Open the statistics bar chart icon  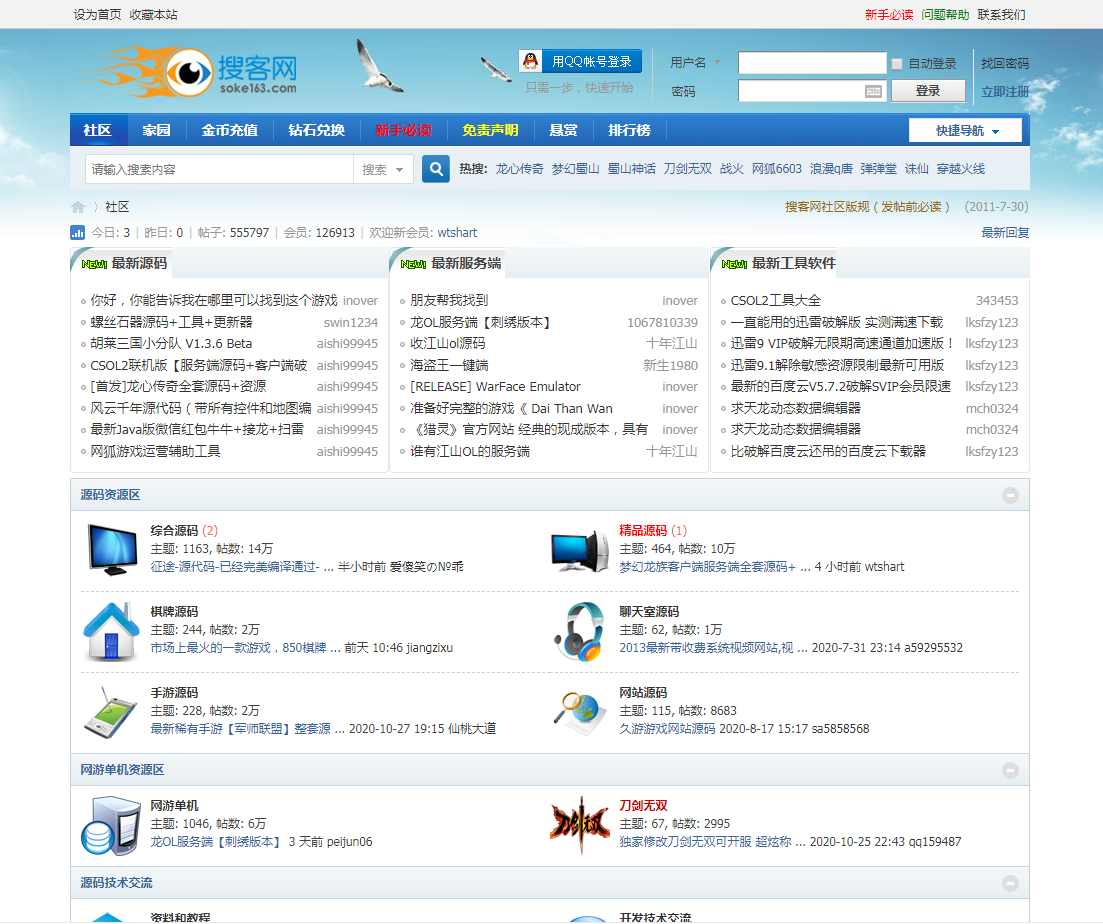(78, 232)
